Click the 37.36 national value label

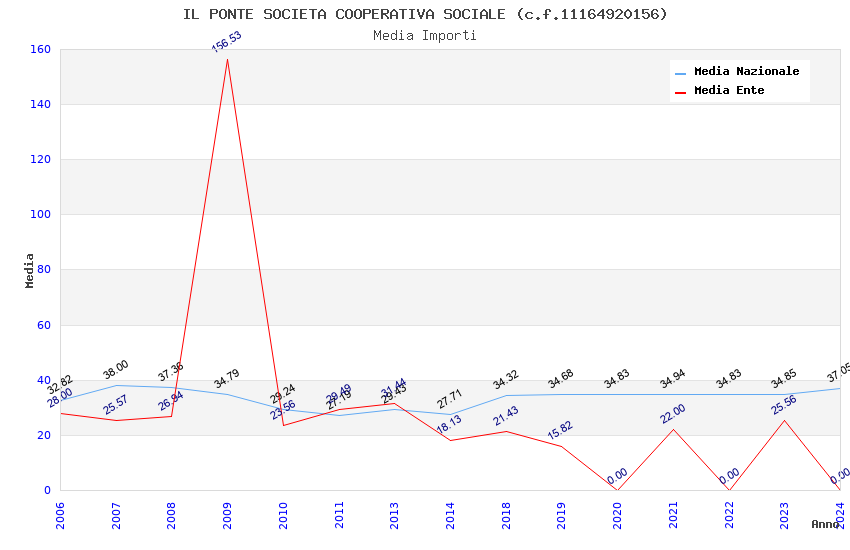(x=171, y=372)
